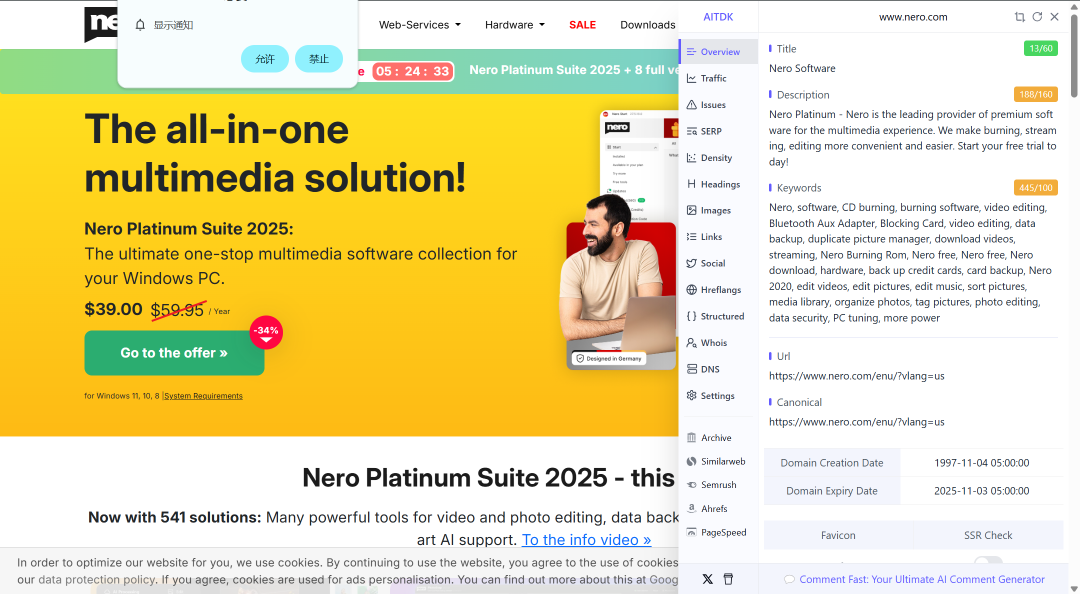Click the Domain Creation Date value 1997-11-04
This screenshot has height=594, width=1080.
(x=982, y=463)
